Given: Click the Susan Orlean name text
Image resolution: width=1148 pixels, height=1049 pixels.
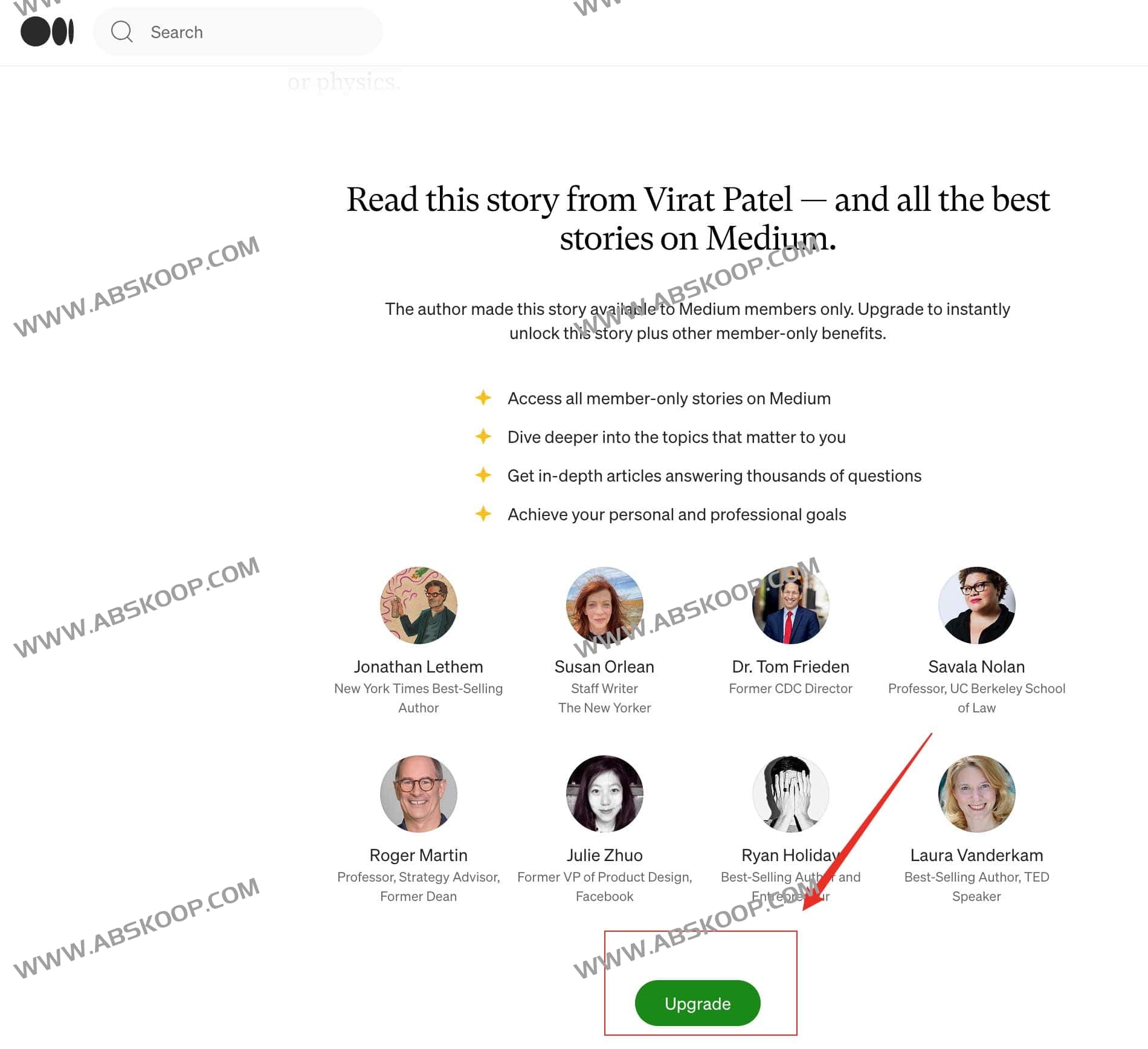Looking at the screenshot, I should point(604,667).
